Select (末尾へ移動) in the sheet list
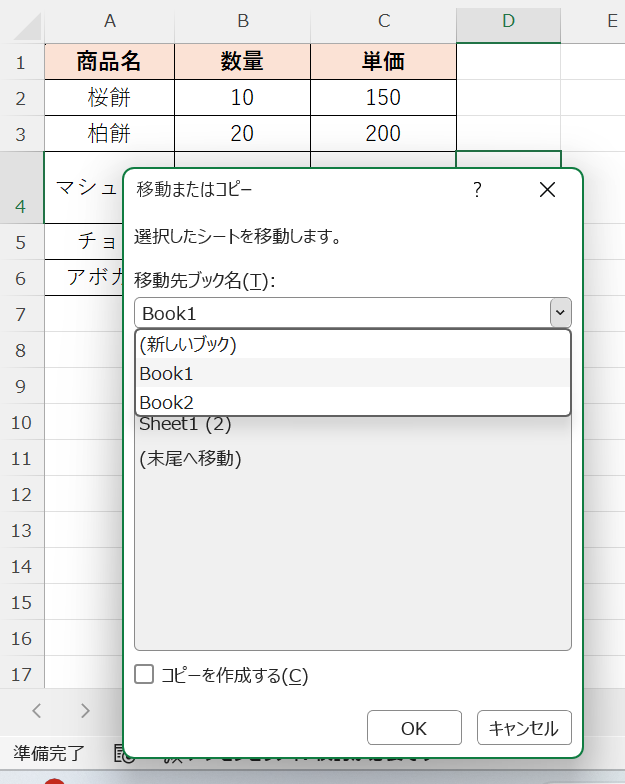625x784 pixels. click(191, 459)
